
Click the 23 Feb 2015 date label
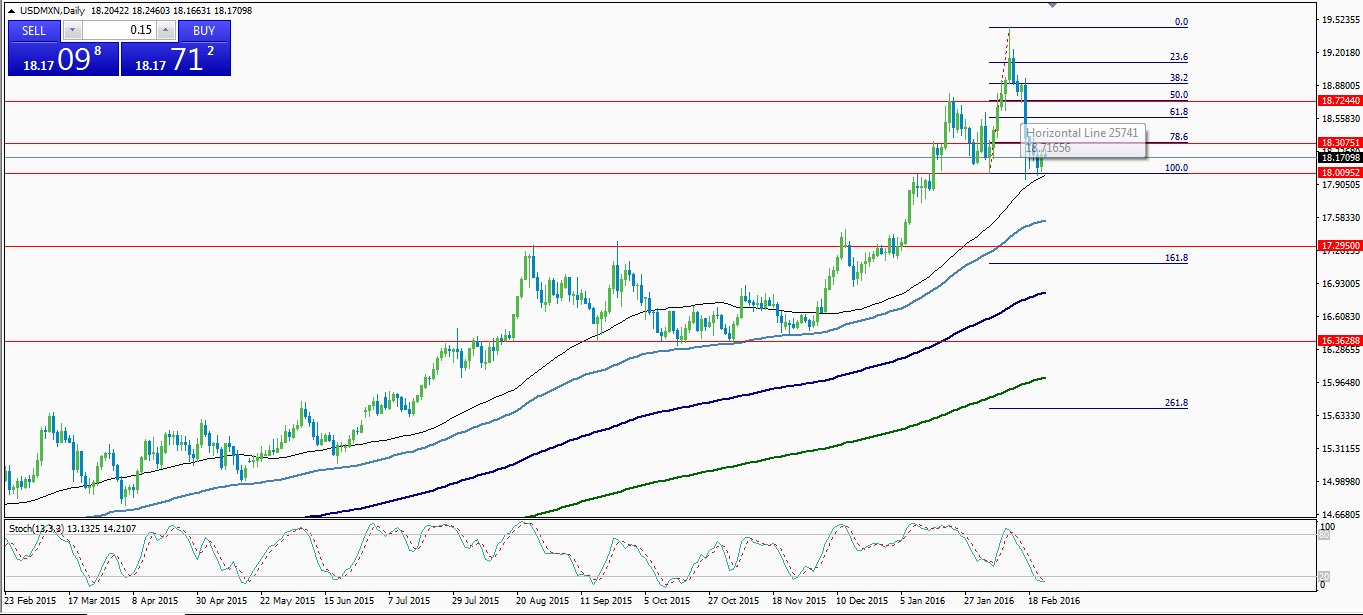28,601
